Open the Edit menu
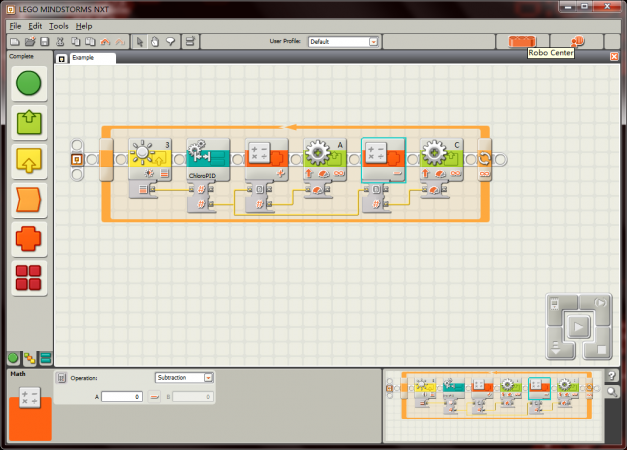 tap(35, 25)
